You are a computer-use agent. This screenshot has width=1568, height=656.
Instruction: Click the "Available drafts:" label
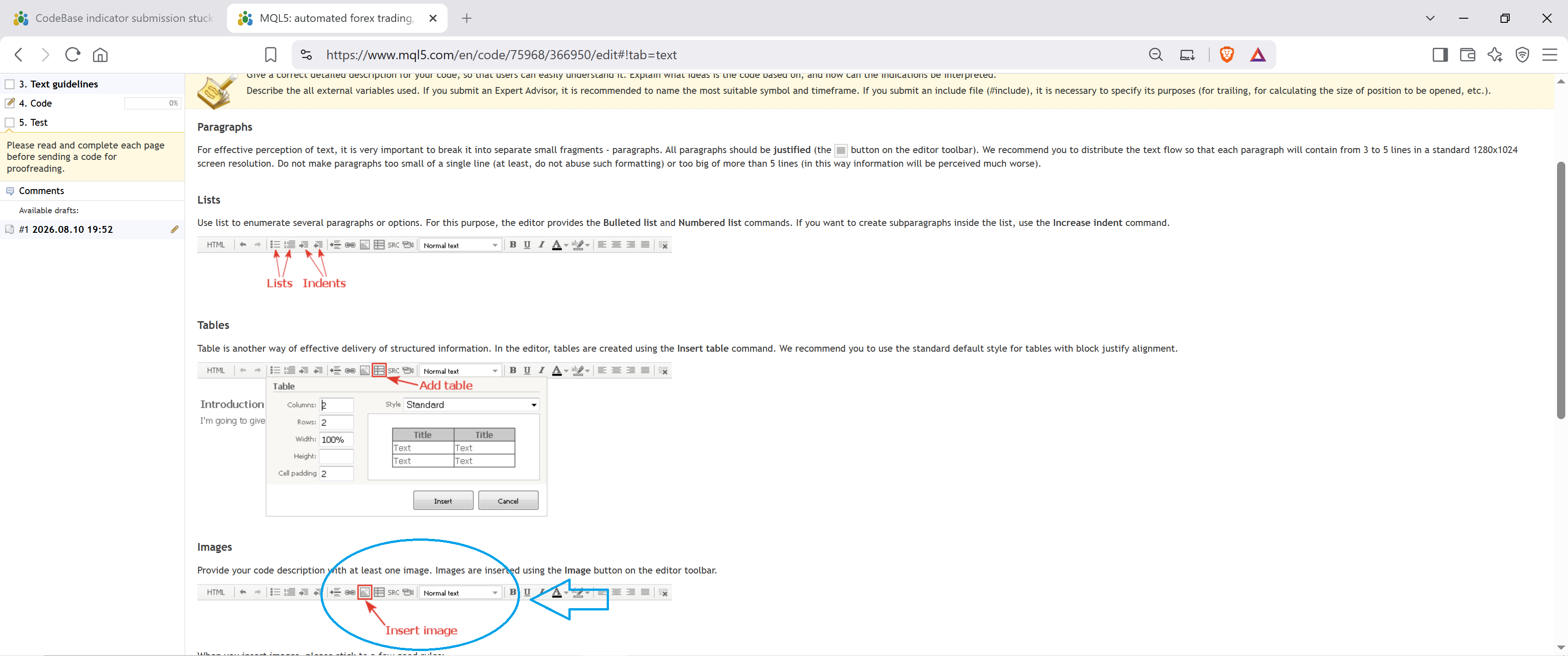[49, 210]
